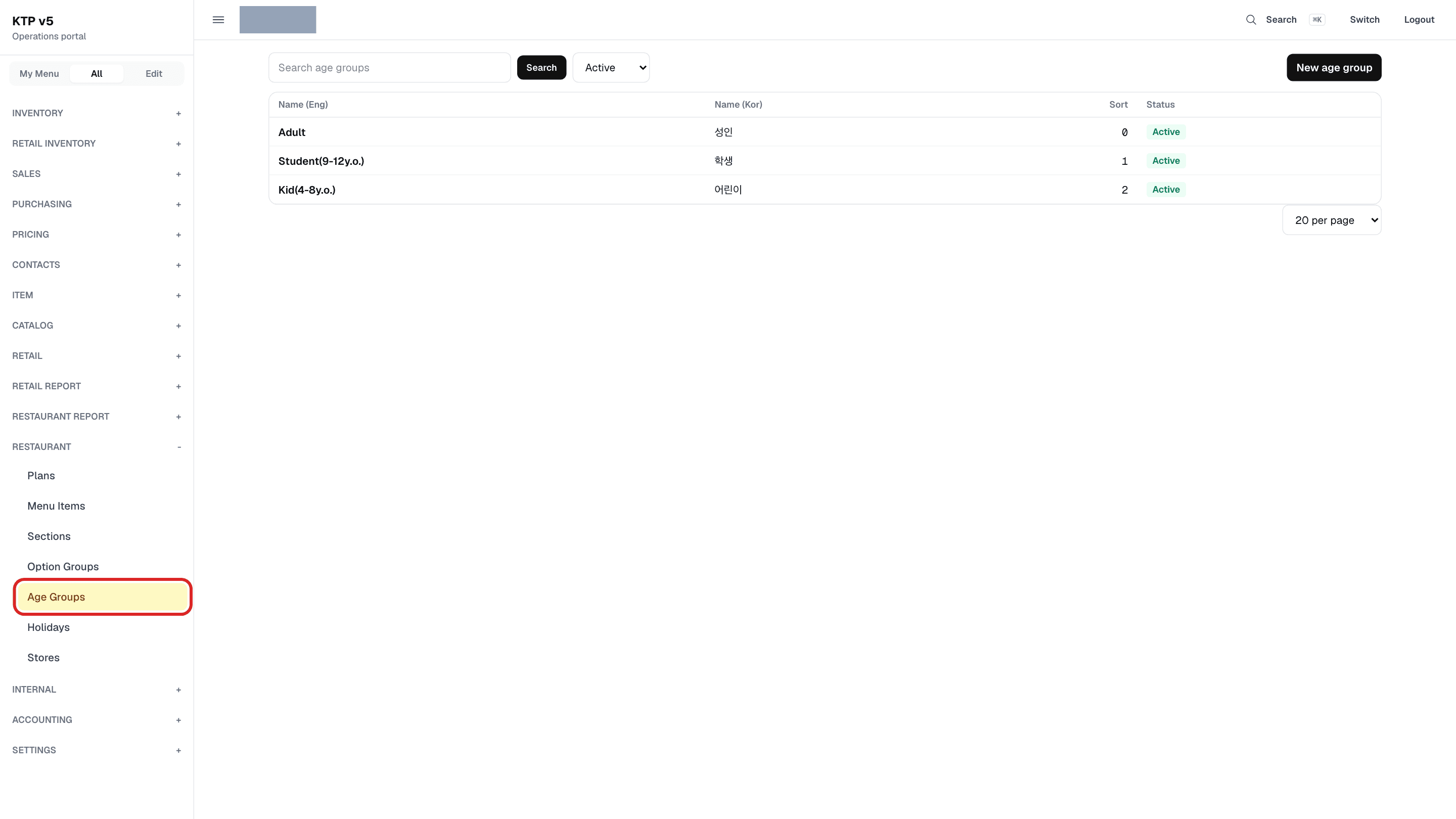Select Age Groups in the sidebar

point(103,598)
